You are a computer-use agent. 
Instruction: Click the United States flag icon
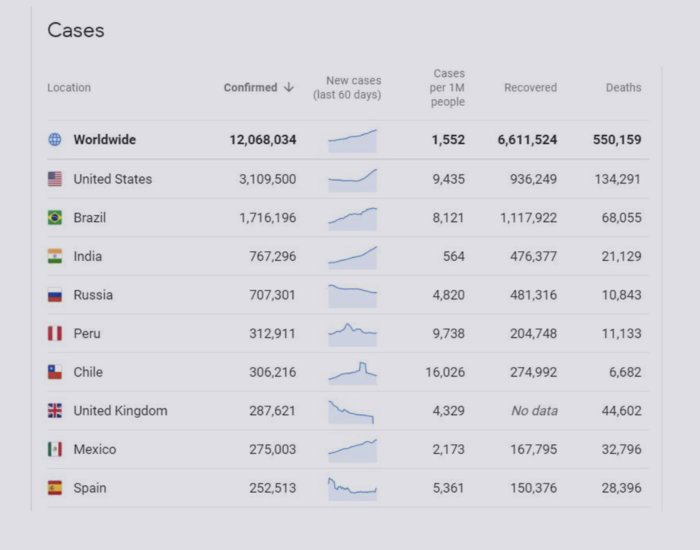click(55, 179)
